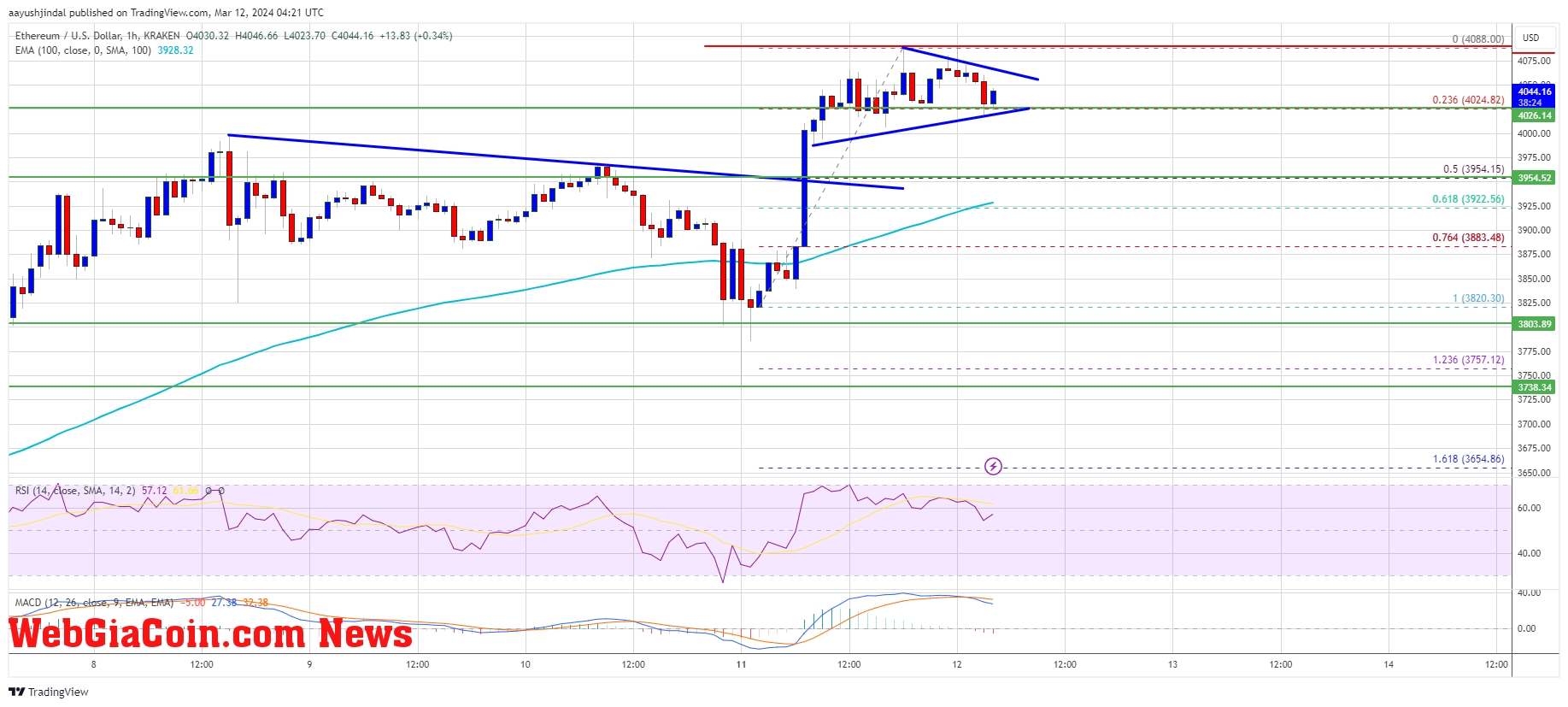Screen dimensions: 1568x707
Task: Select the RSI (14, close, SMA, 14, 2) legend
Action: [75, 491]
